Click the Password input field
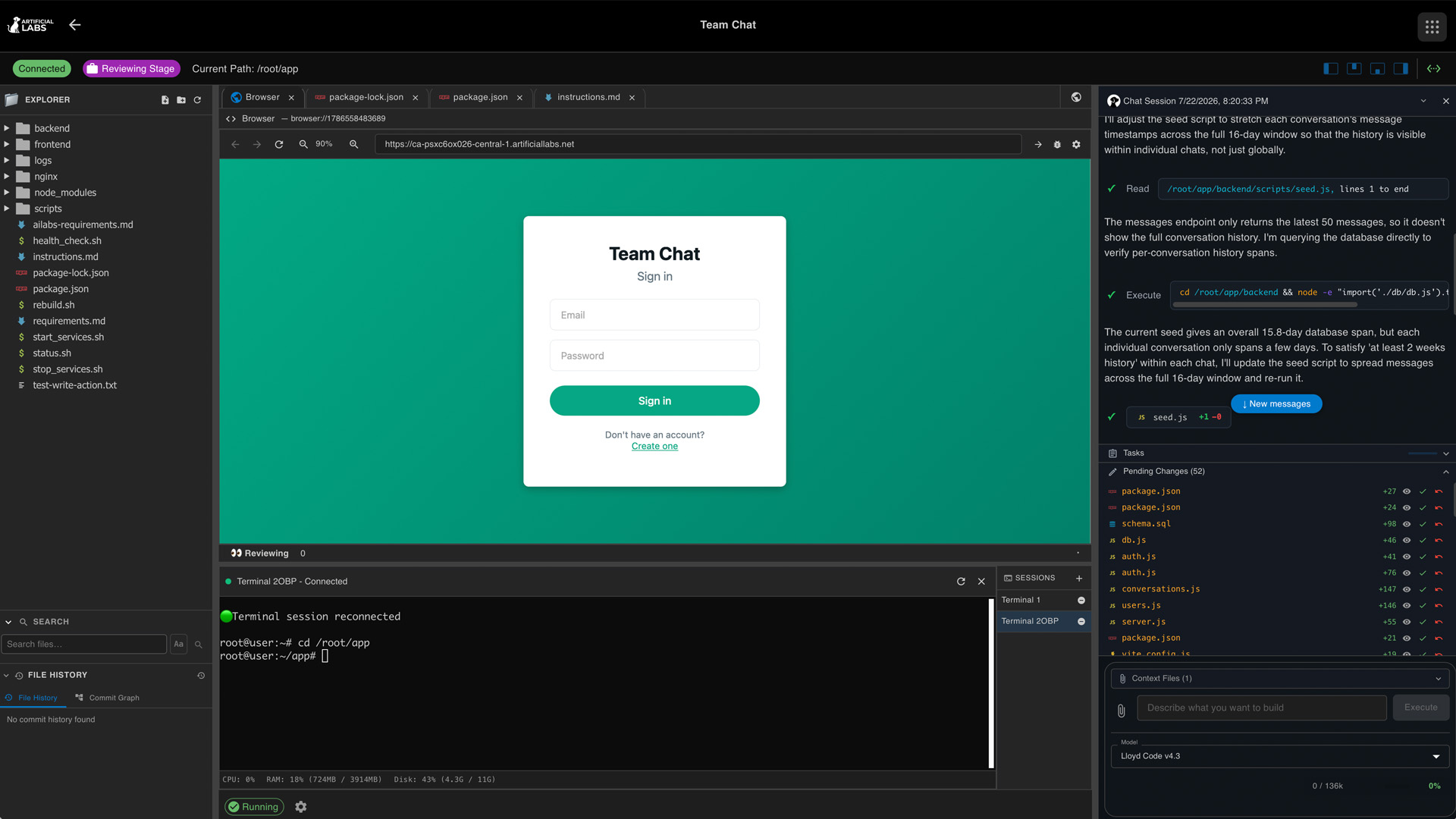The width and height of the screenshot is (1456, 819). [654, 356]
